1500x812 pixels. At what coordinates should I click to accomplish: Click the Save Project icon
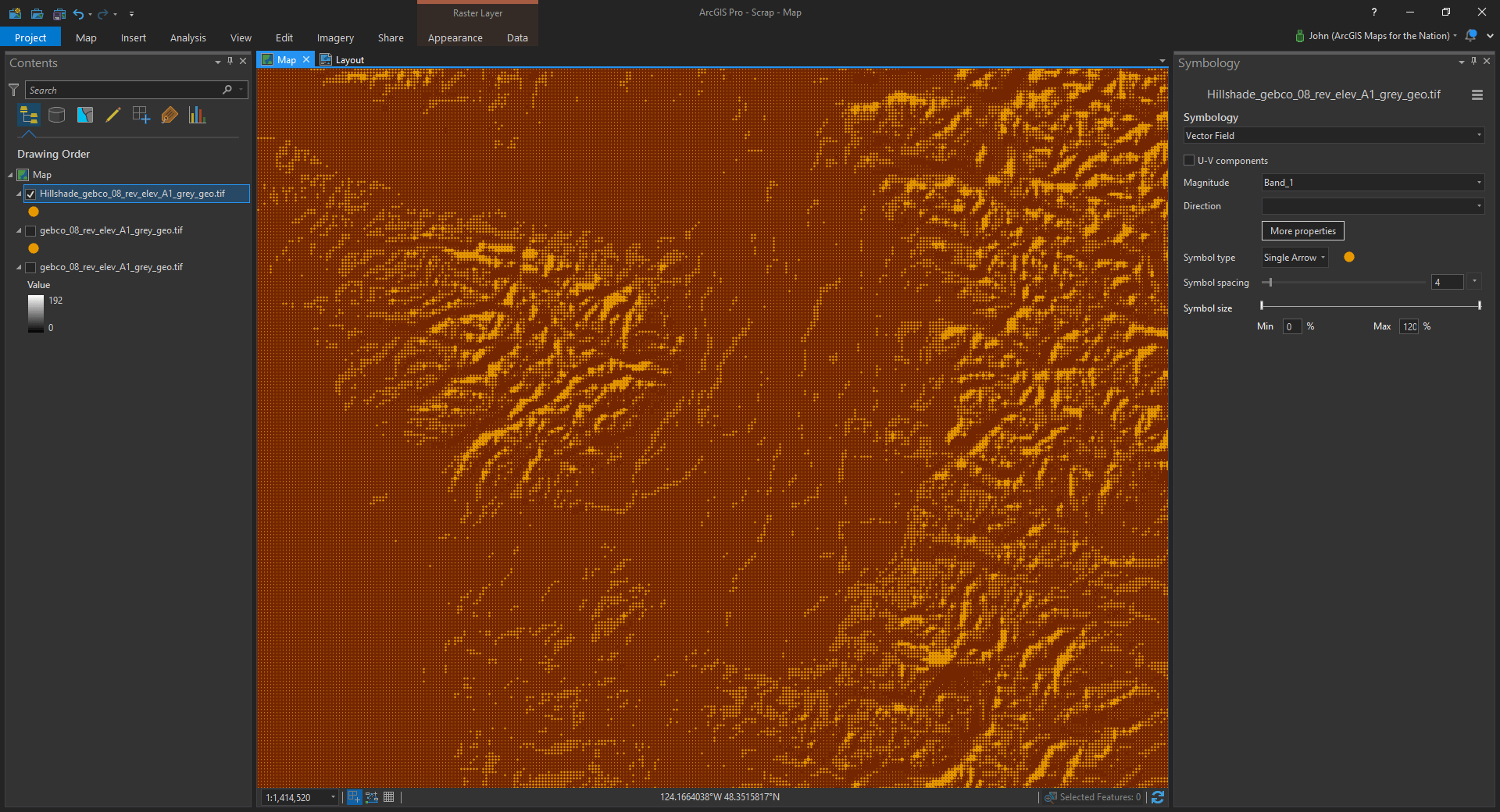[59, 13]
